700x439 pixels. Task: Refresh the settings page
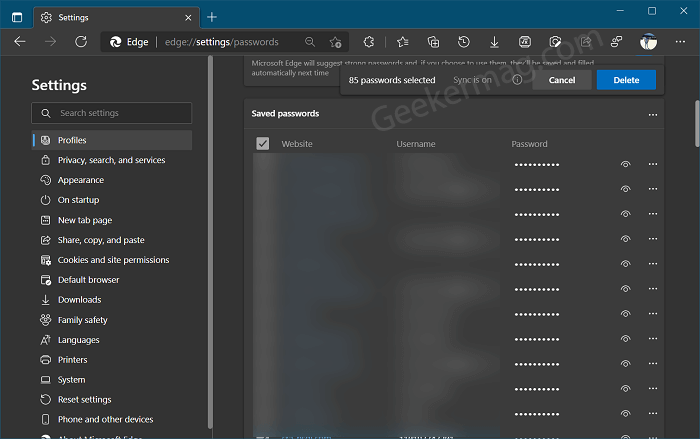81,42
